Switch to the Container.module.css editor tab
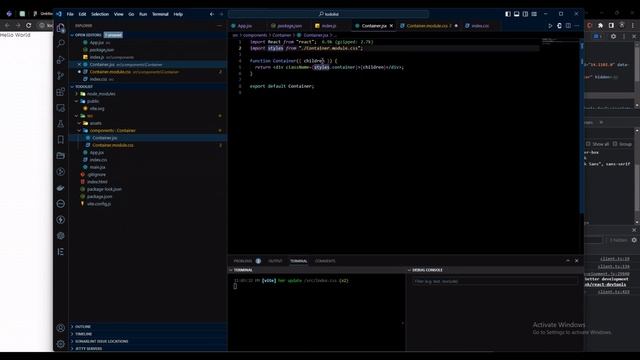The height and width of the screenshot is (360, 640). (x=427, y=26)
